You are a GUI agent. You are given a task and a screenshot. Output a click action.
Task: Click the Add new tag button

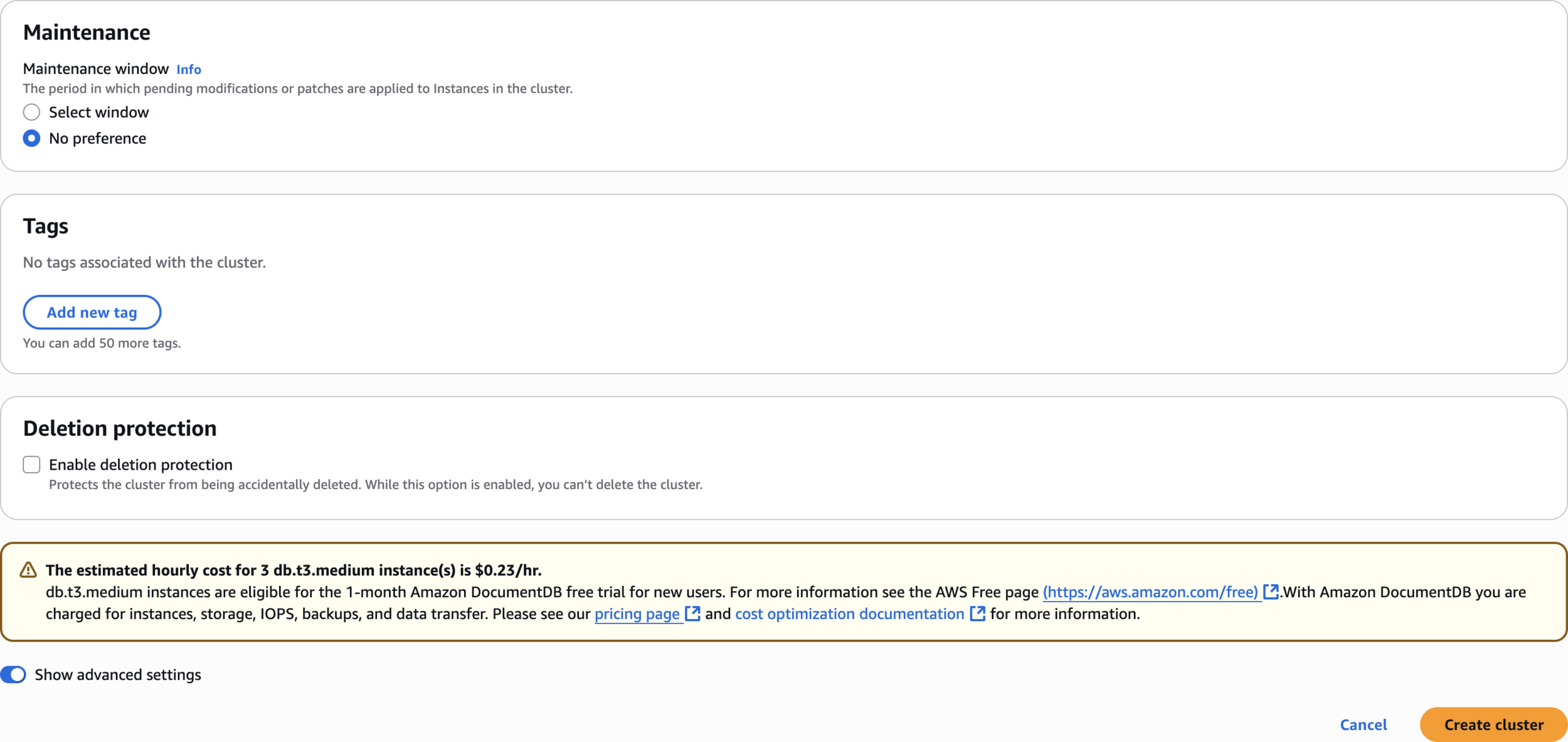[92, 312]
